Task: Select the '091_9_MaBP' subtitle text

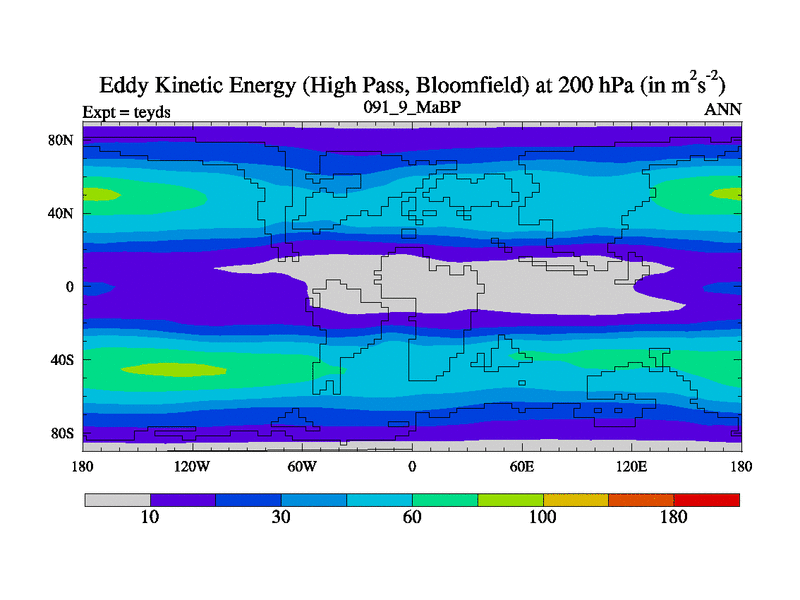Action: pos(411,107)
